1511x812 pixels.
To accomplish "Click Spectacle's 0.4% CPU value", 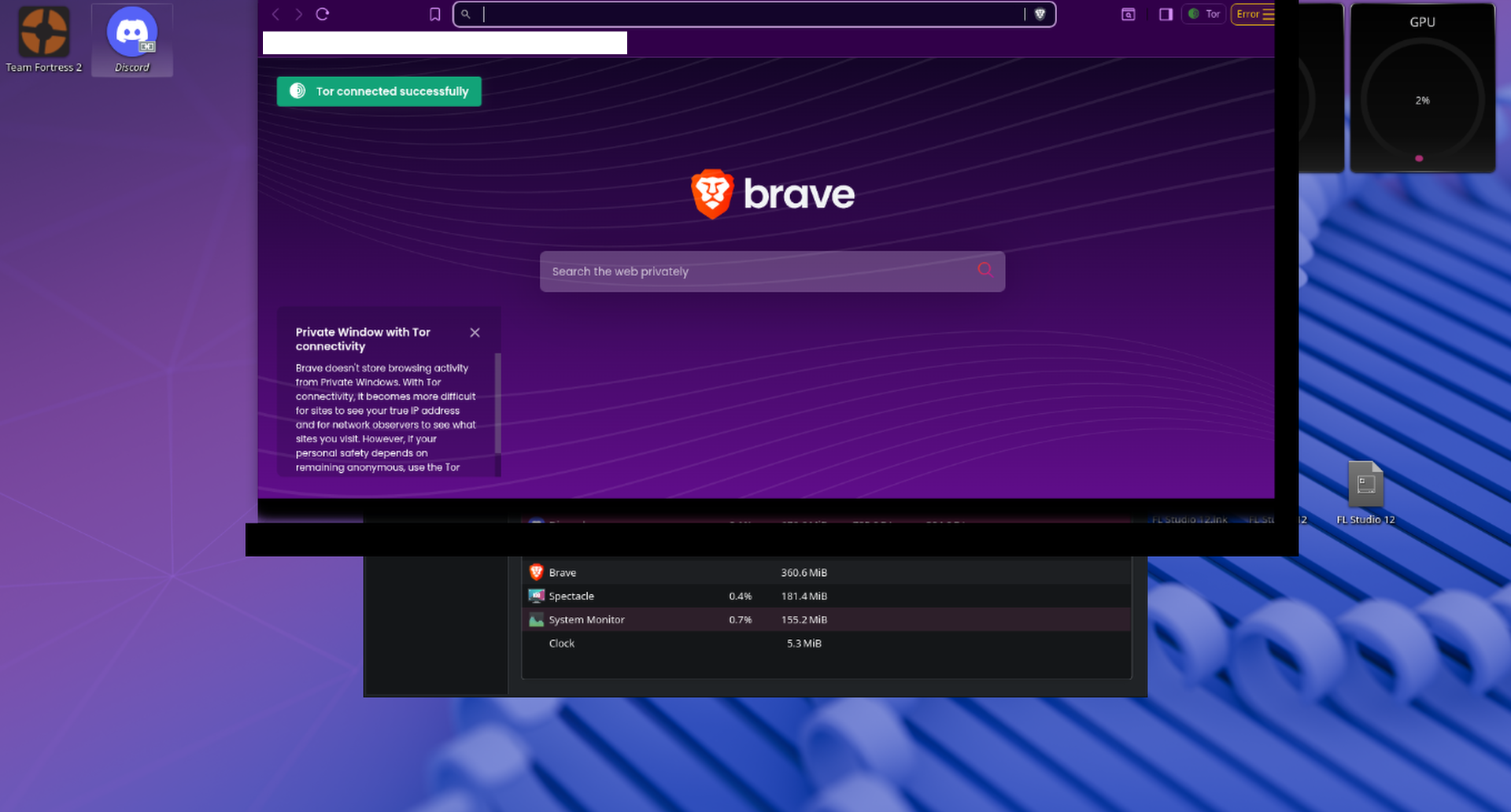I will tap(740, 596).
